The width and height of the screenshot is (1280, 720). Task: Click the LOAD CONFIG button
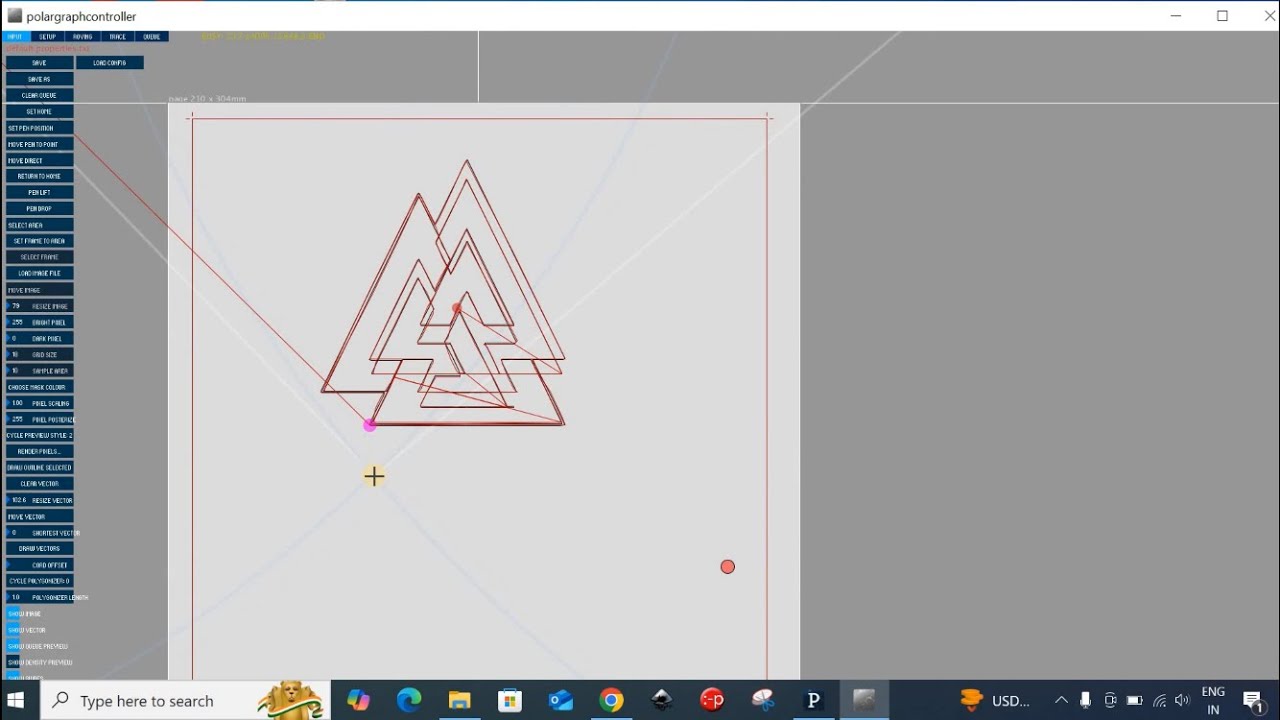point(110,63)
